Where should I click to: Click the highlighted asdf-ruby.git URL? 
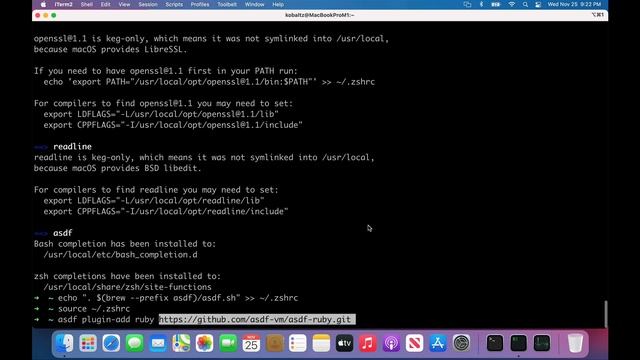pyautogui.click(x=257, y=320)
